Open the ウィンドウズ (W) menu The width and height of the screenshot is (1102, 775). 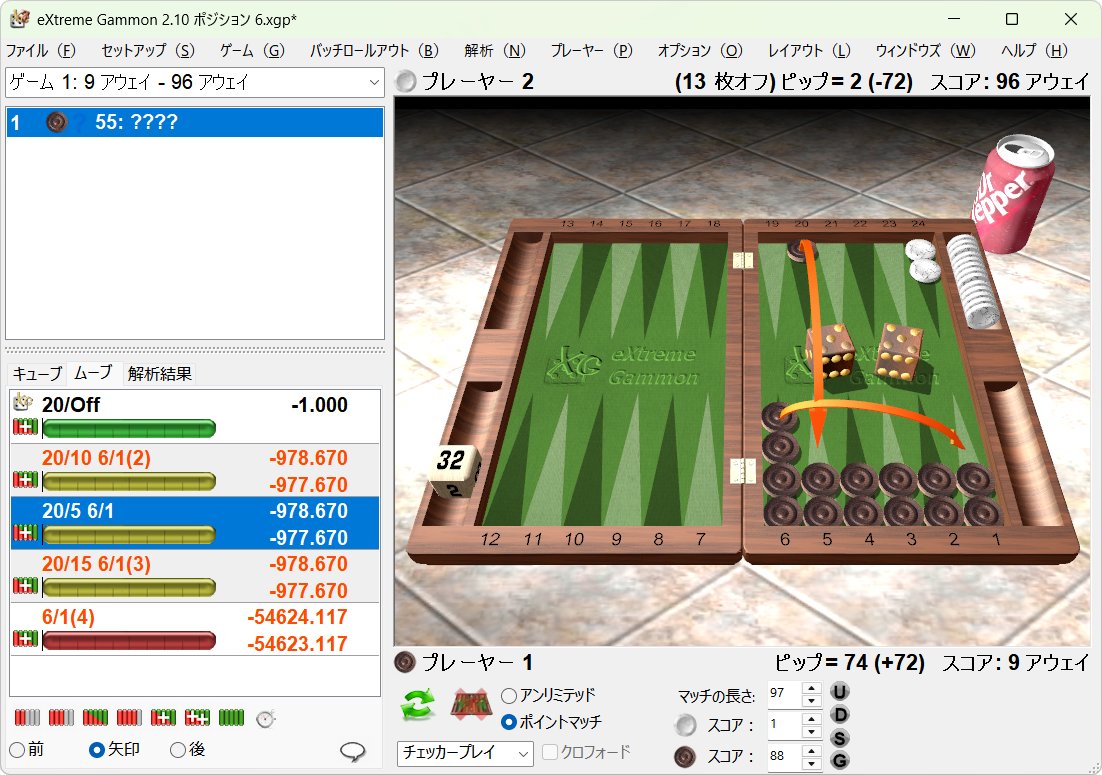[x=925, y=51]
